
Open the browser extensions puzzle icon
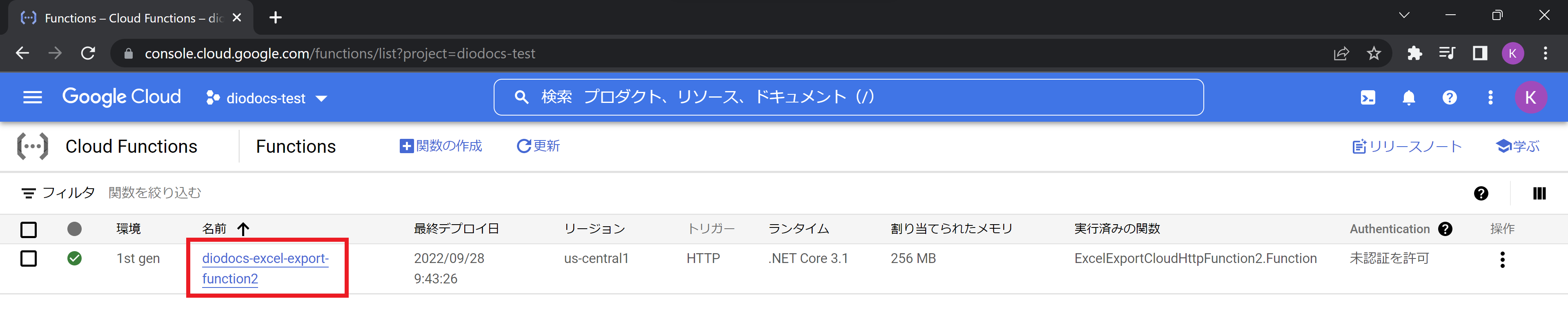[x=1414, y=53]
